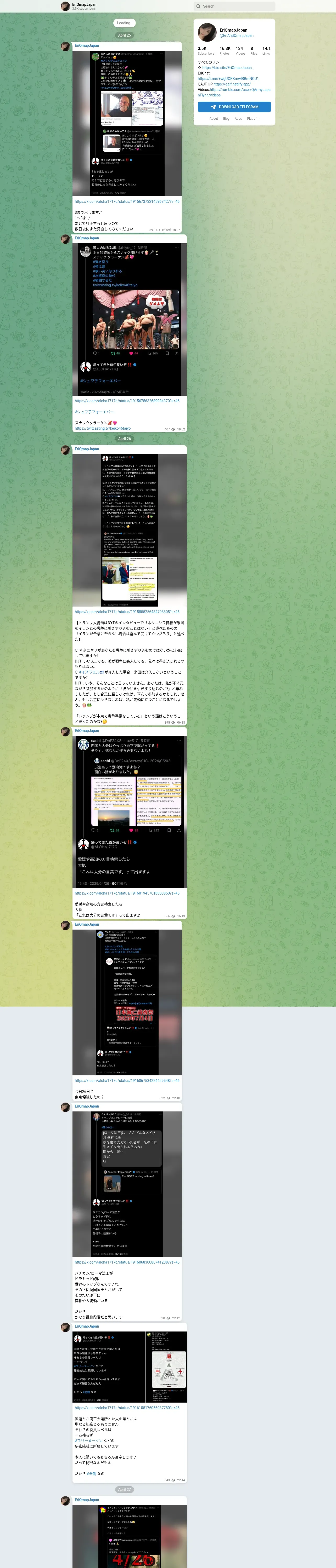Open x.com link ending 1916068300867412087
Viewport: 336px width, 1568px height.
pos(127,1263)
